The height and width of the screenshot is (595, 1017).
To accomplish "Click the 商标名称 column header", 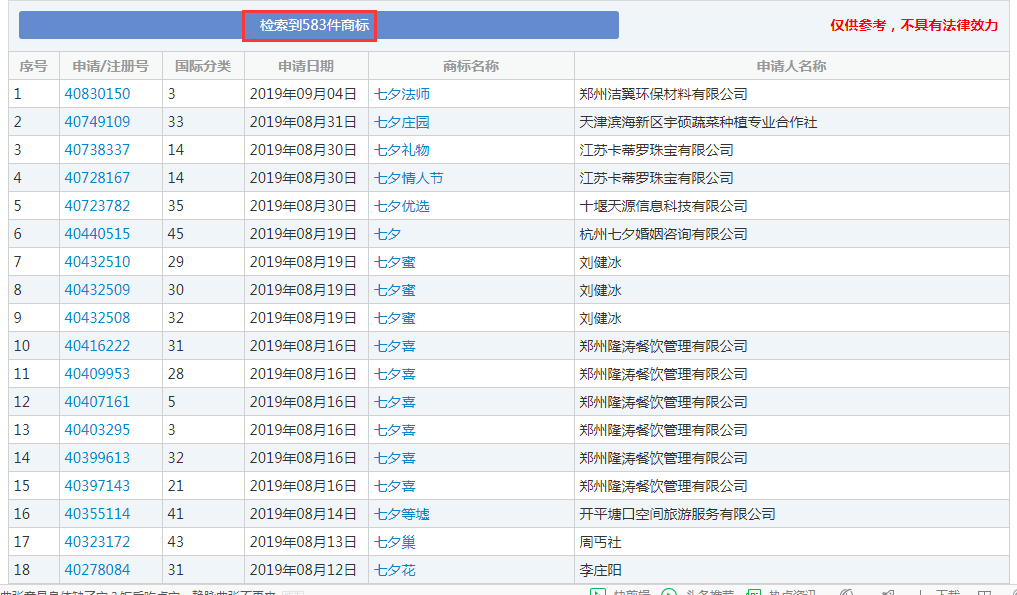I will [x=471, y=66].
